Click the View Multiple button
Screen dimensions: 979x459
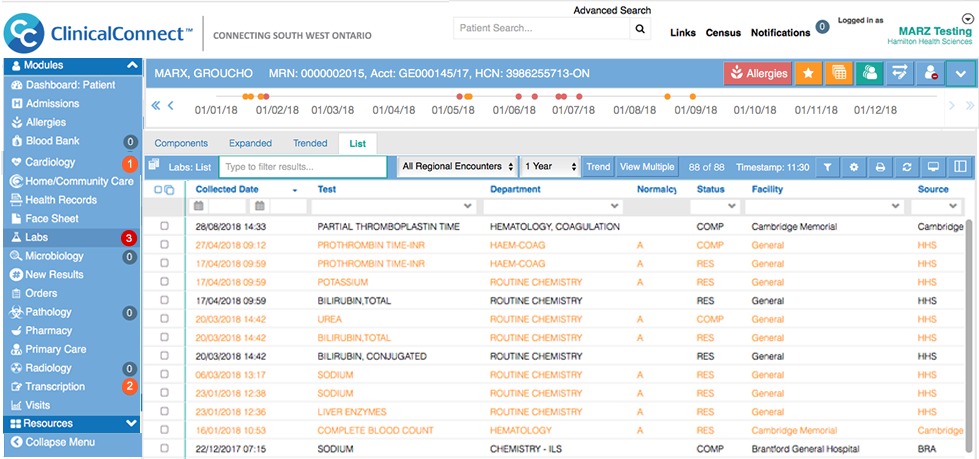pyautogui.click(x=647, y=167)
